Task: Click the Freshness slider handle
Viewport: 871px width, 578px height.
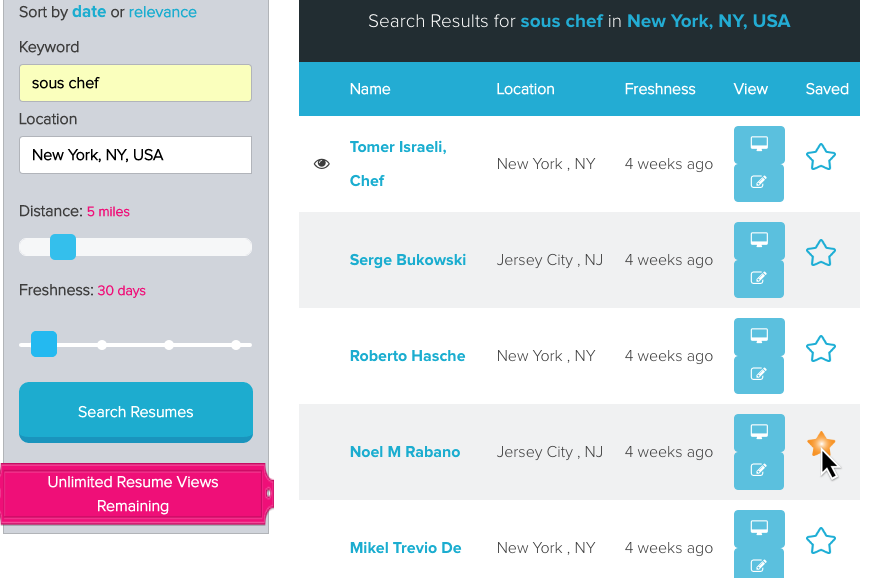Action: point(44,344)
